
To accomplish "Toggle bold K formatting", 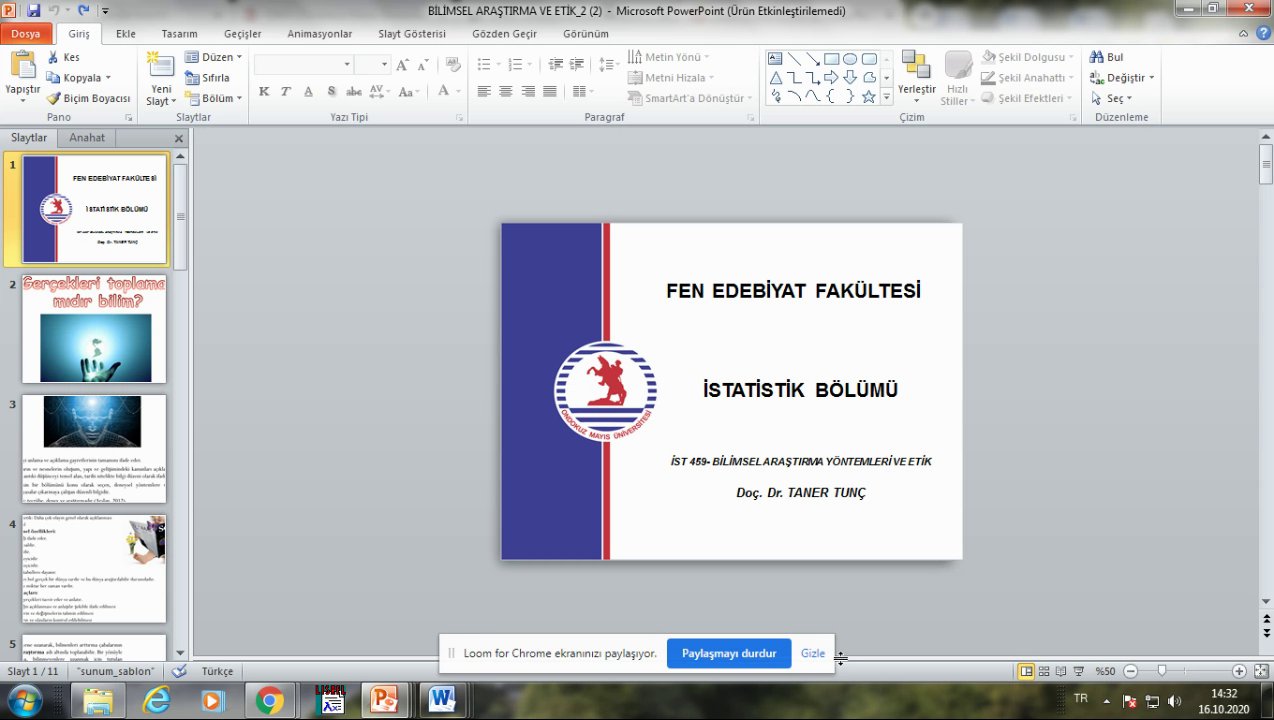I will [264, 91].
